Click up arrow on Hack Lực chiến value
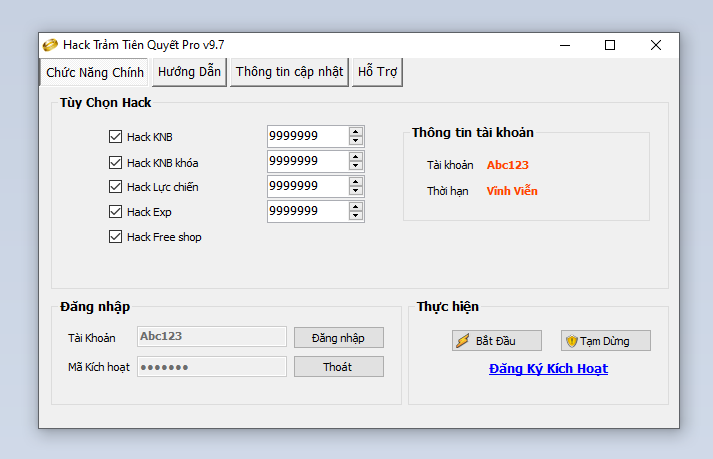This screenshot has width=713, height=459. (356, 181)
